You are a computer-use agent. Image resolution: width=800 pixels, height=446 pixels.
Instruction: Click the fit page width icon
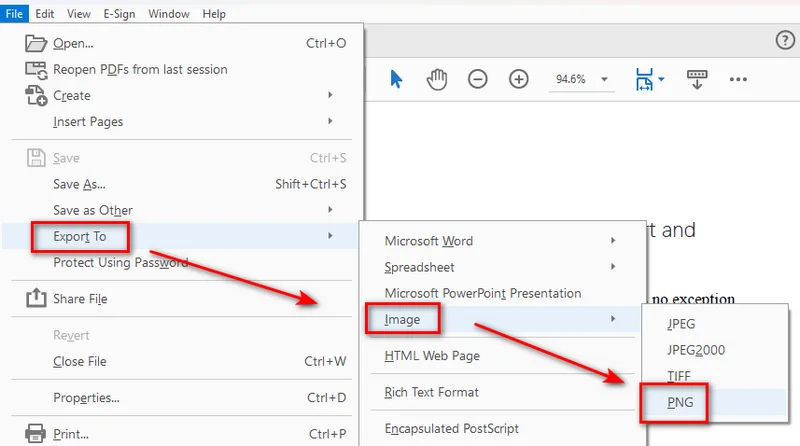[644, 79]
